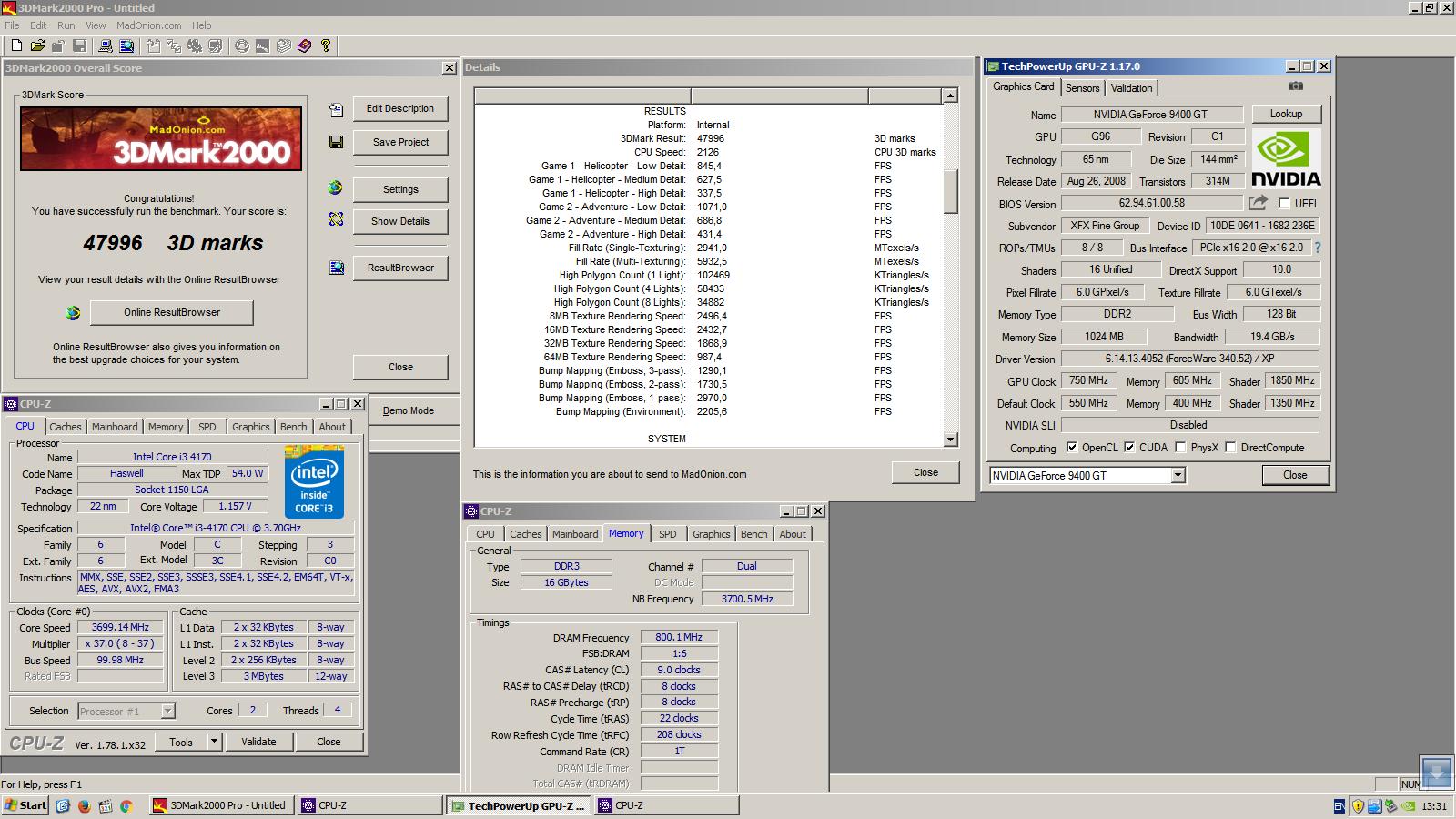
Task: Click Details list scroll down arrow
Action: click(950, 440)
